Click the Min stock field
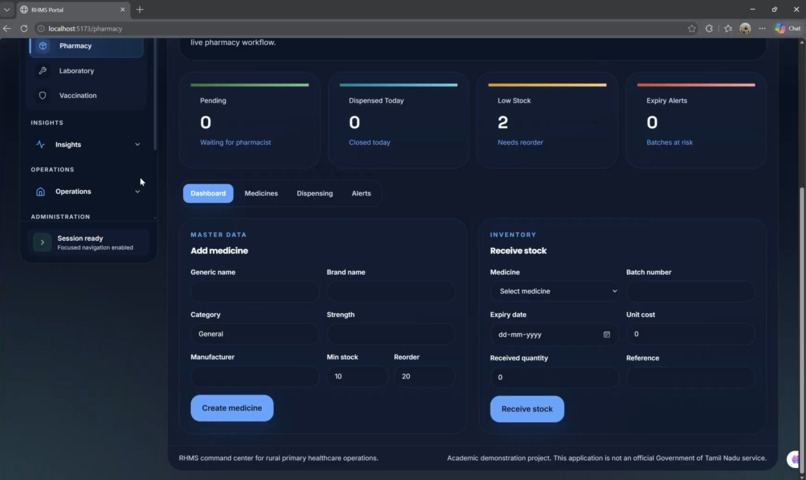Screen dimensions: 806x480 click(x=357, y=376)
